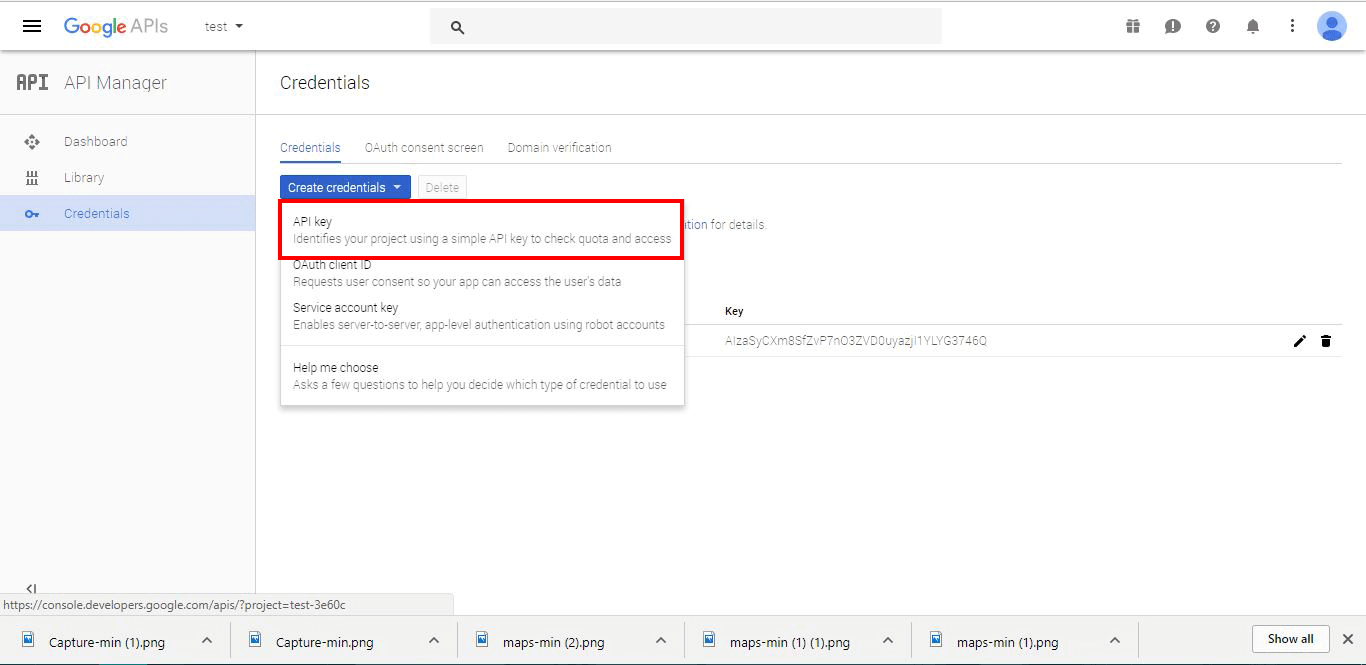The image size is (1366, 665).
Task: Expand options for maps-min (1).png download
Action: point(1115,640)
